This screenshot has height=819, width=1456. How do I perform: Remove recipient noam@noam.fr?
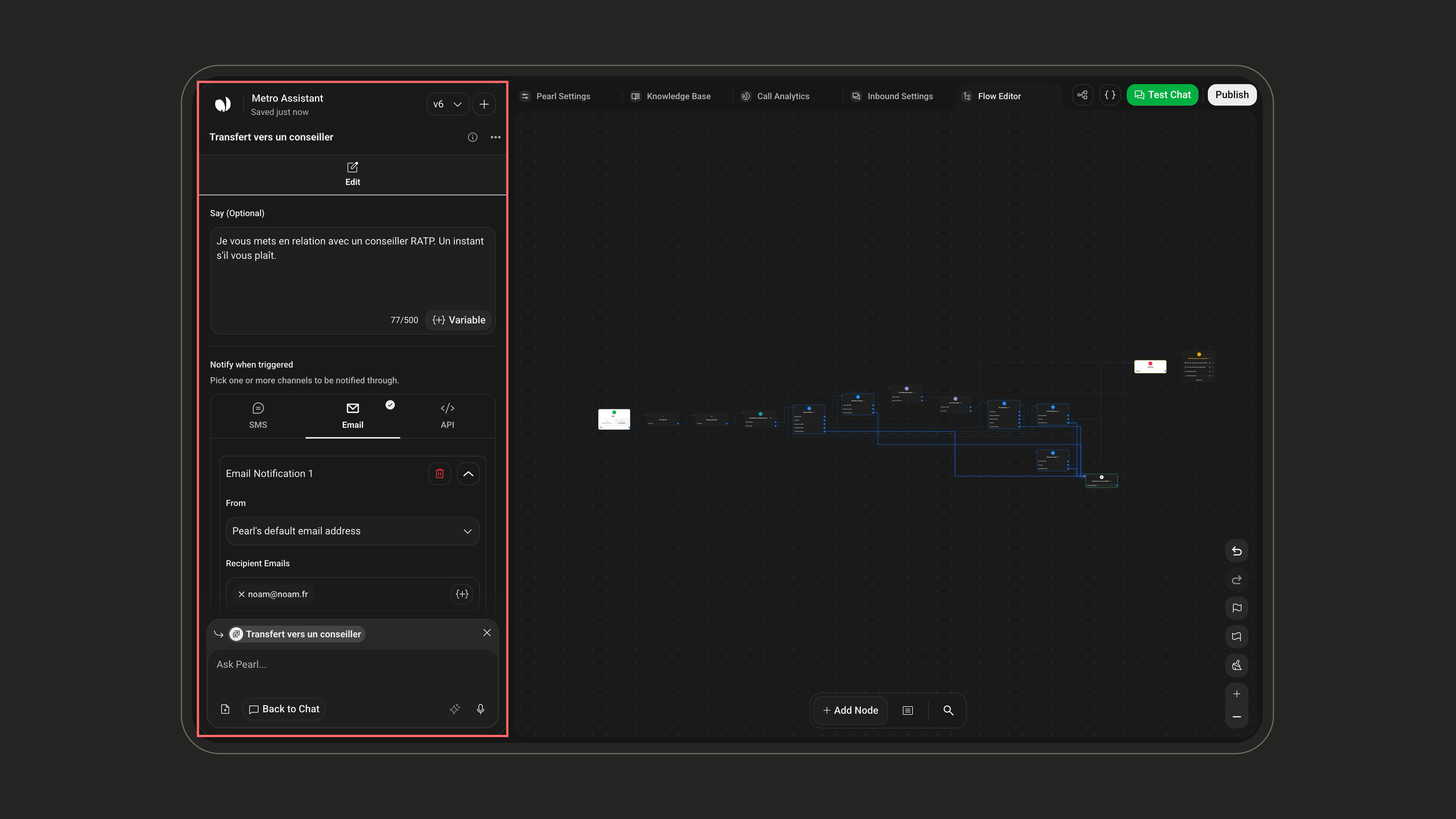[x=241, y=594]
